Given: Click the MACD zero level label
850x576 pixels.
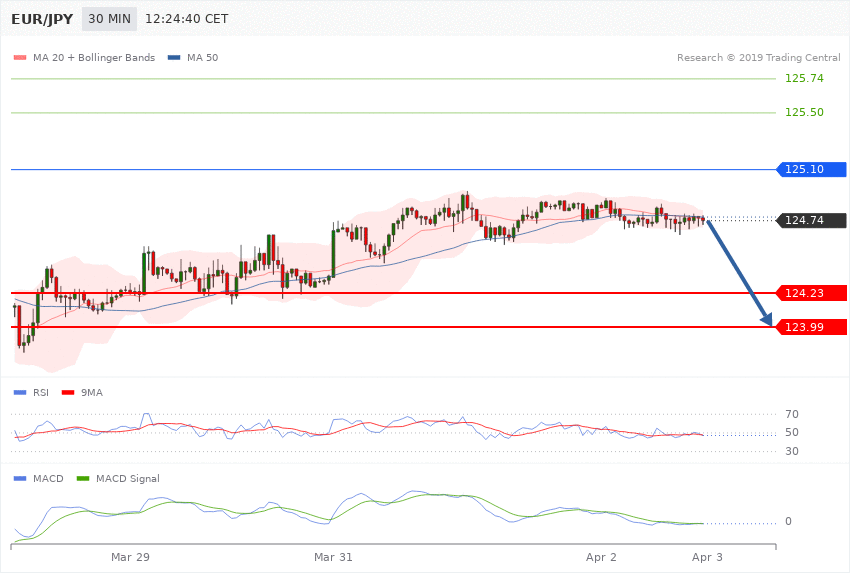Looking at the screenshot, I should click(x=788, y=521).
